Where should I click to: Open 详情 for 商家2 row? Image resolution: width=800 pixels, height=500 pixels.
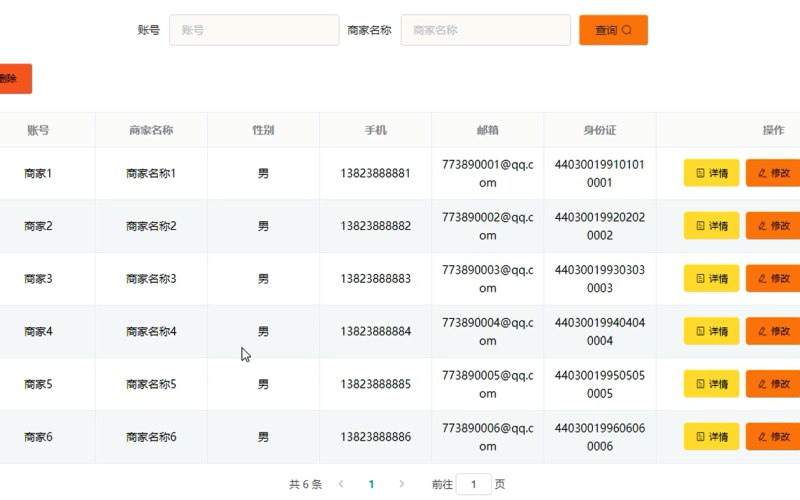pos(711,226)
